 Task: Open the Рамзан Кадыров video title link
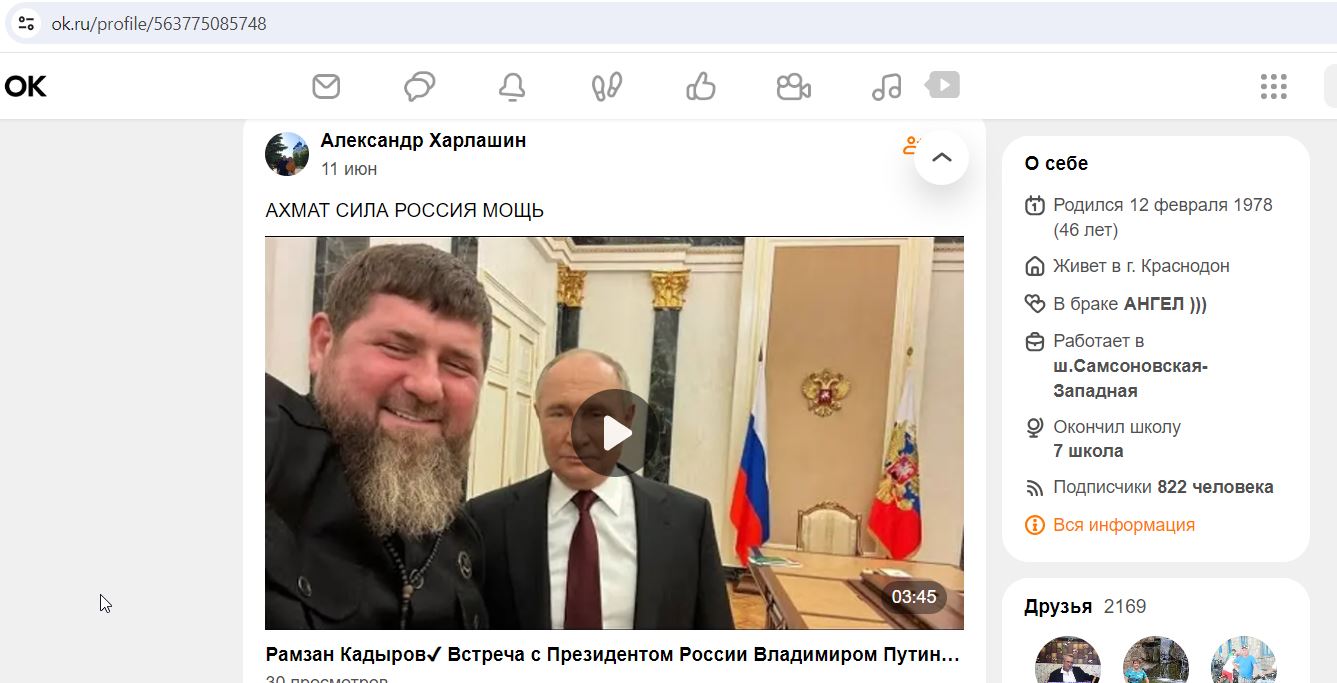[x=612, y=655]
